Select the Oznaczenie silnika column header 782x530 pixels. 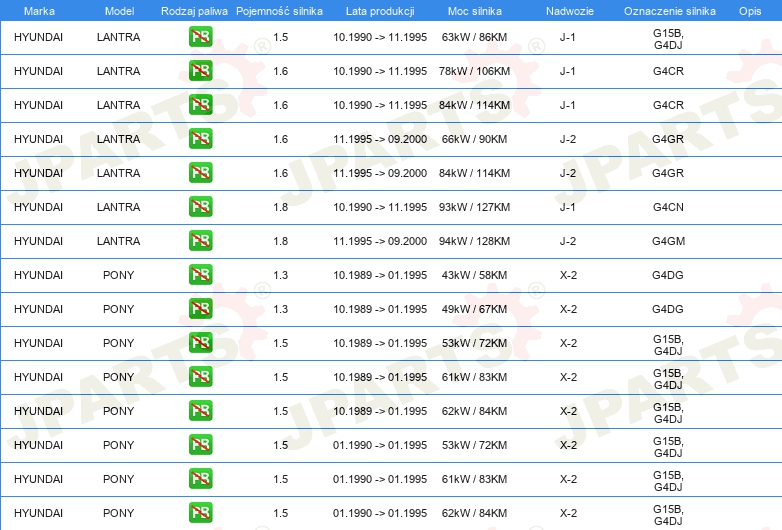[x=669, y=11]
